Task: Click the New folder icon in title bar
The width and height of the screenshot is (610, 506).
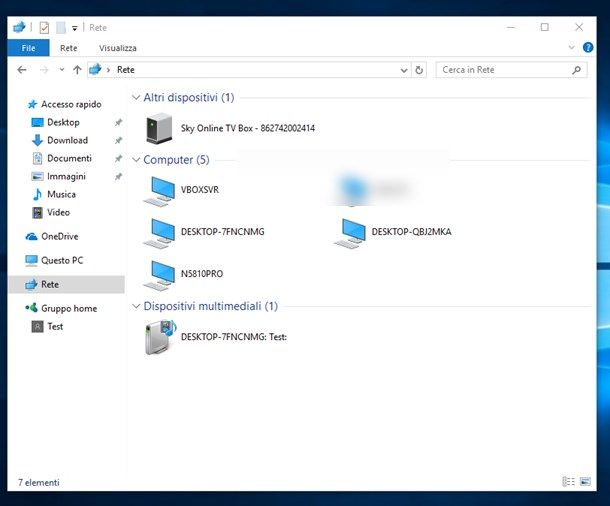Action: tap(61, 28)
